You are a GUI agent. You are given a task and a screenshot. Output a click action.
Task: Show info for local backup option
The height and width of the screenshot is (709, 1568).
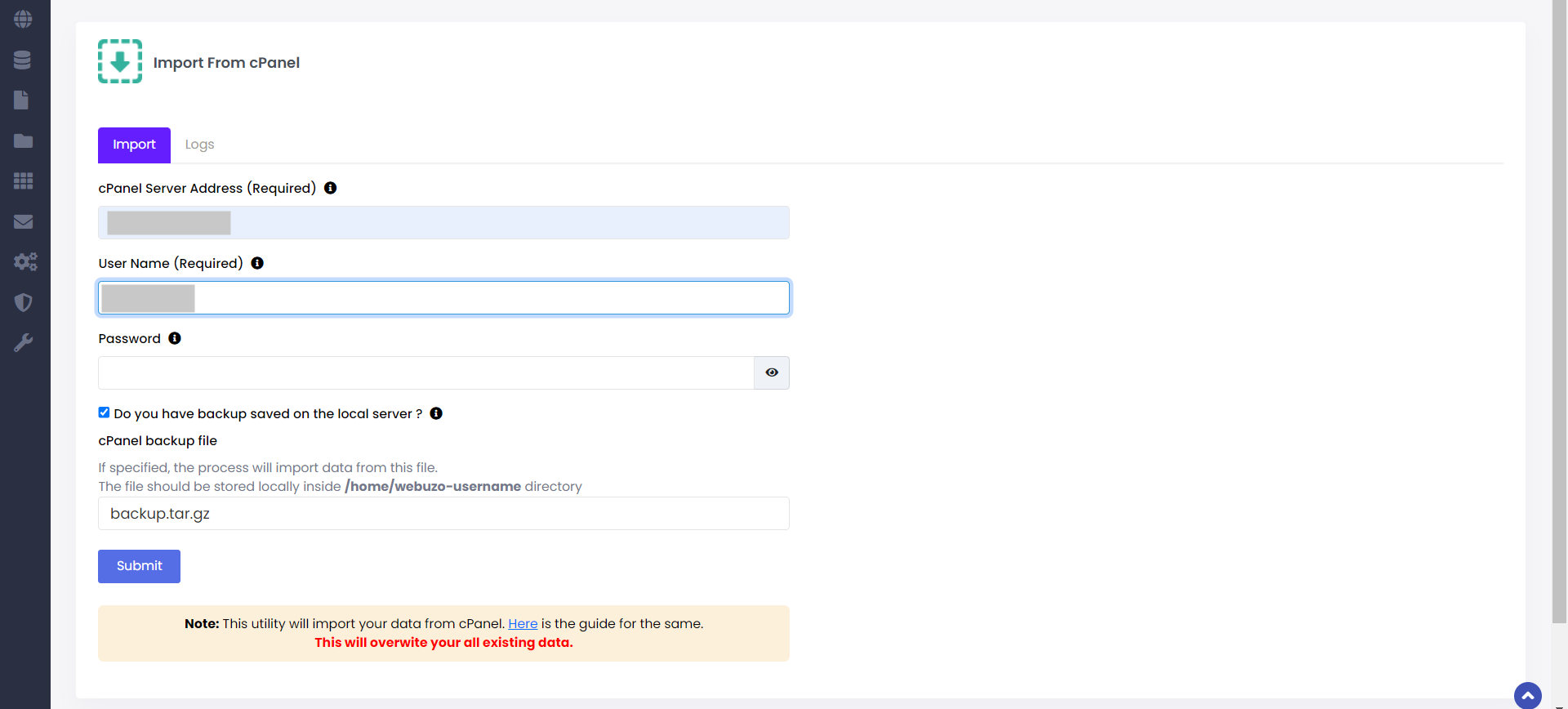coord(436,413)
